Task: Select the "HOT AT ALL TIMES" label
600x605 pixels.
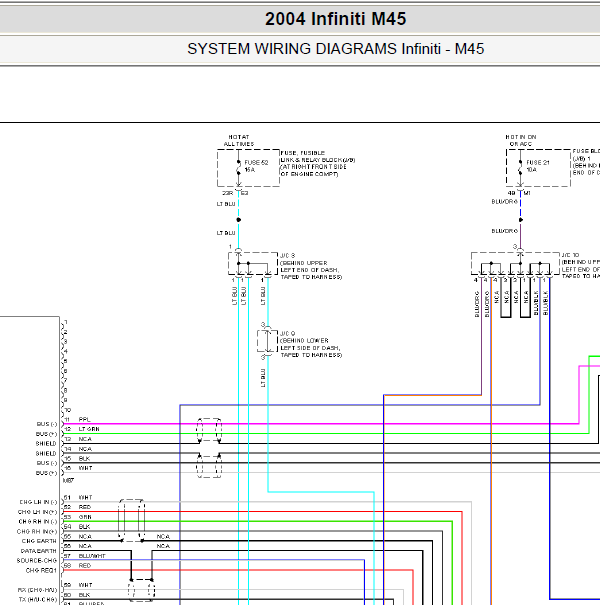Action: tap(239, 140)
